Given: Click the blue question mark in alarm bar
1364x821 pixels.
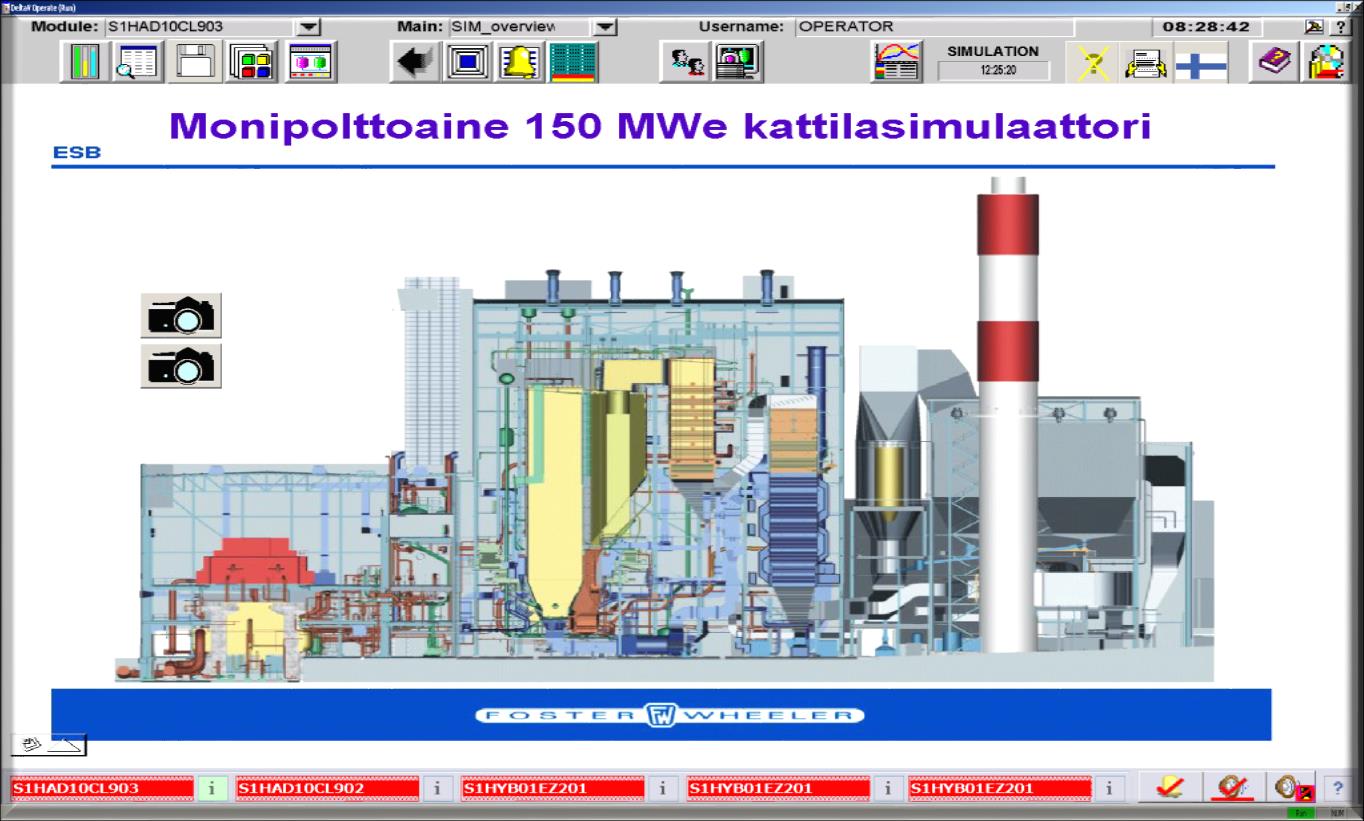Looking at the screenshot, I should coord(1338,788).
